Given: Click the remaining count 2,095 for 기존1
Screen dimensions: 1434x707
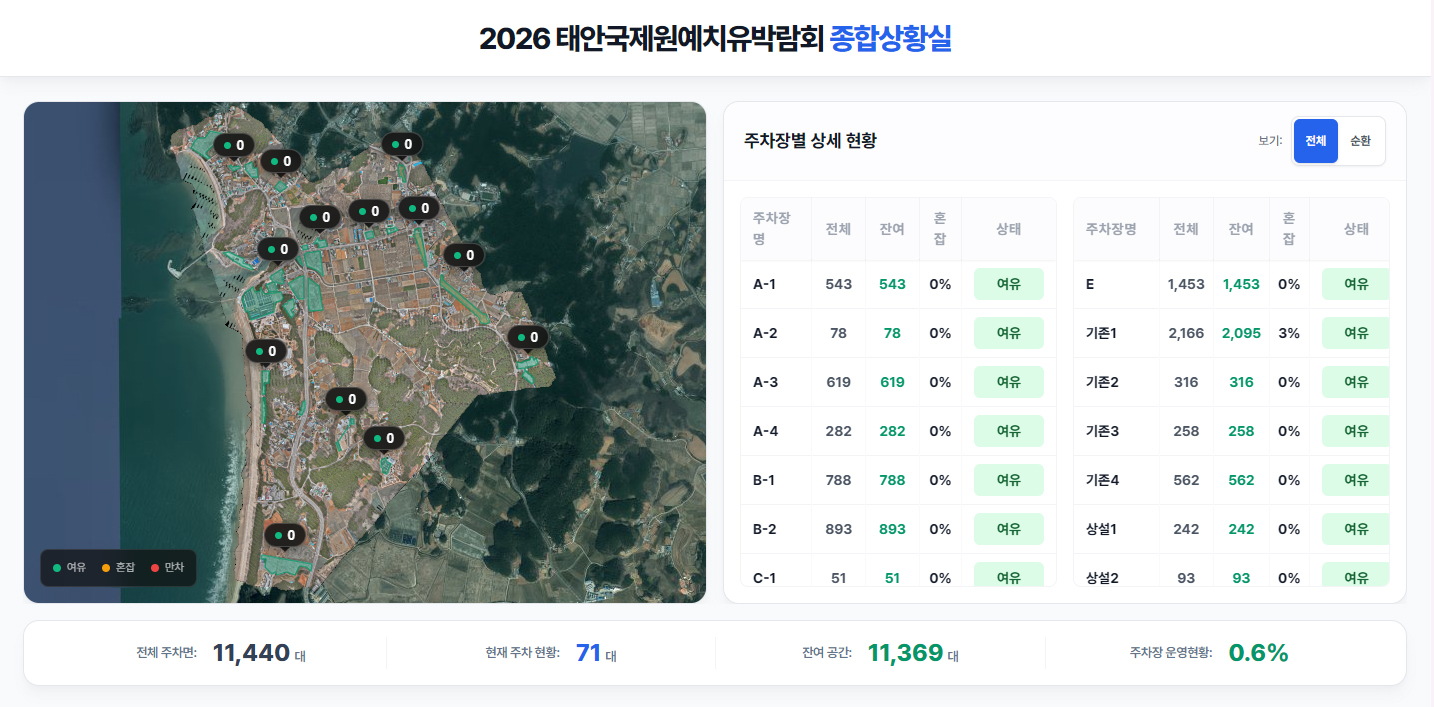Looking at the screenshot, I should pos(1241,333).
